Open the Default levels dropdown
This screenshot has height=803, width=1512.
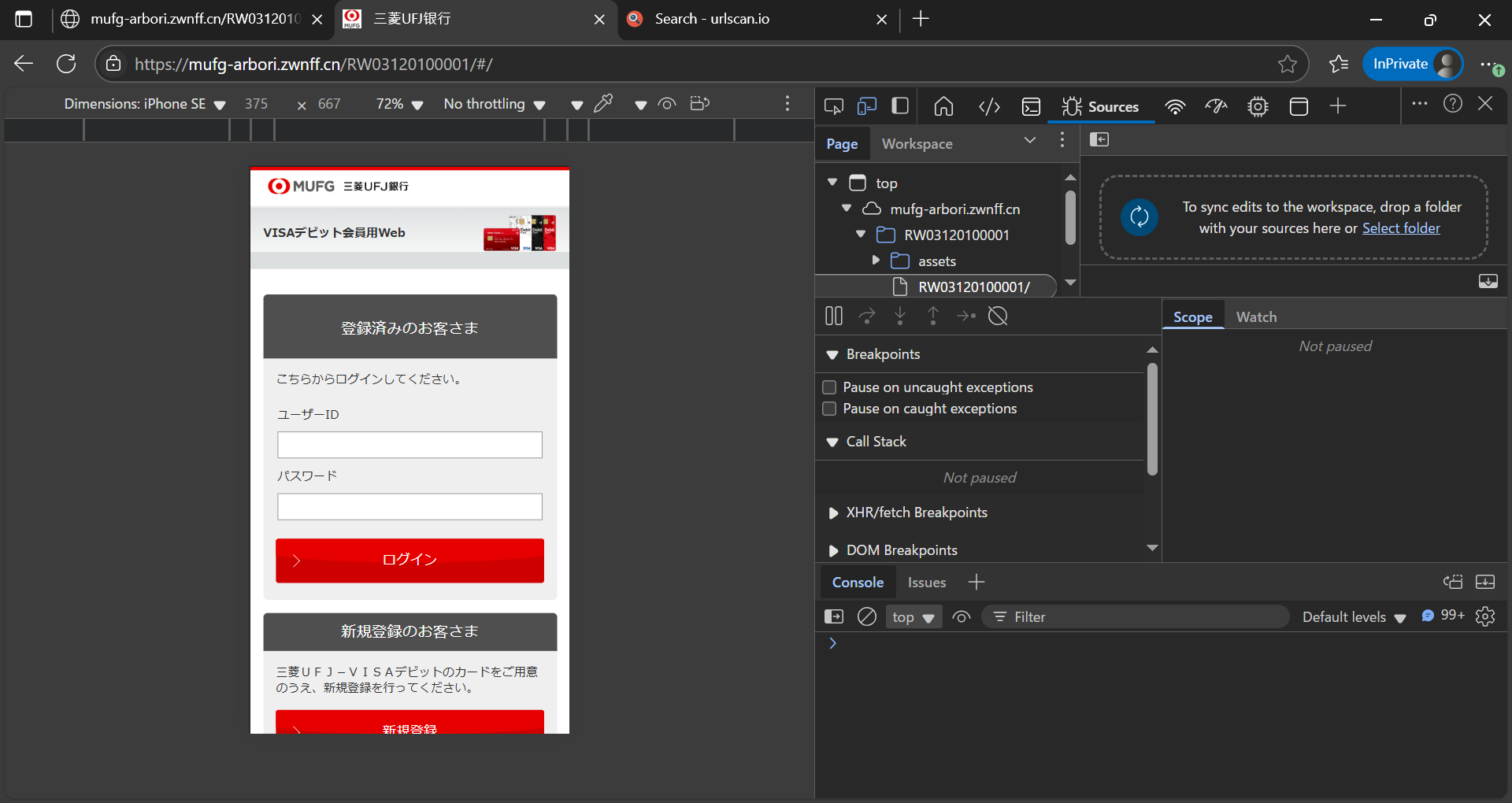tap(1354, 617)
